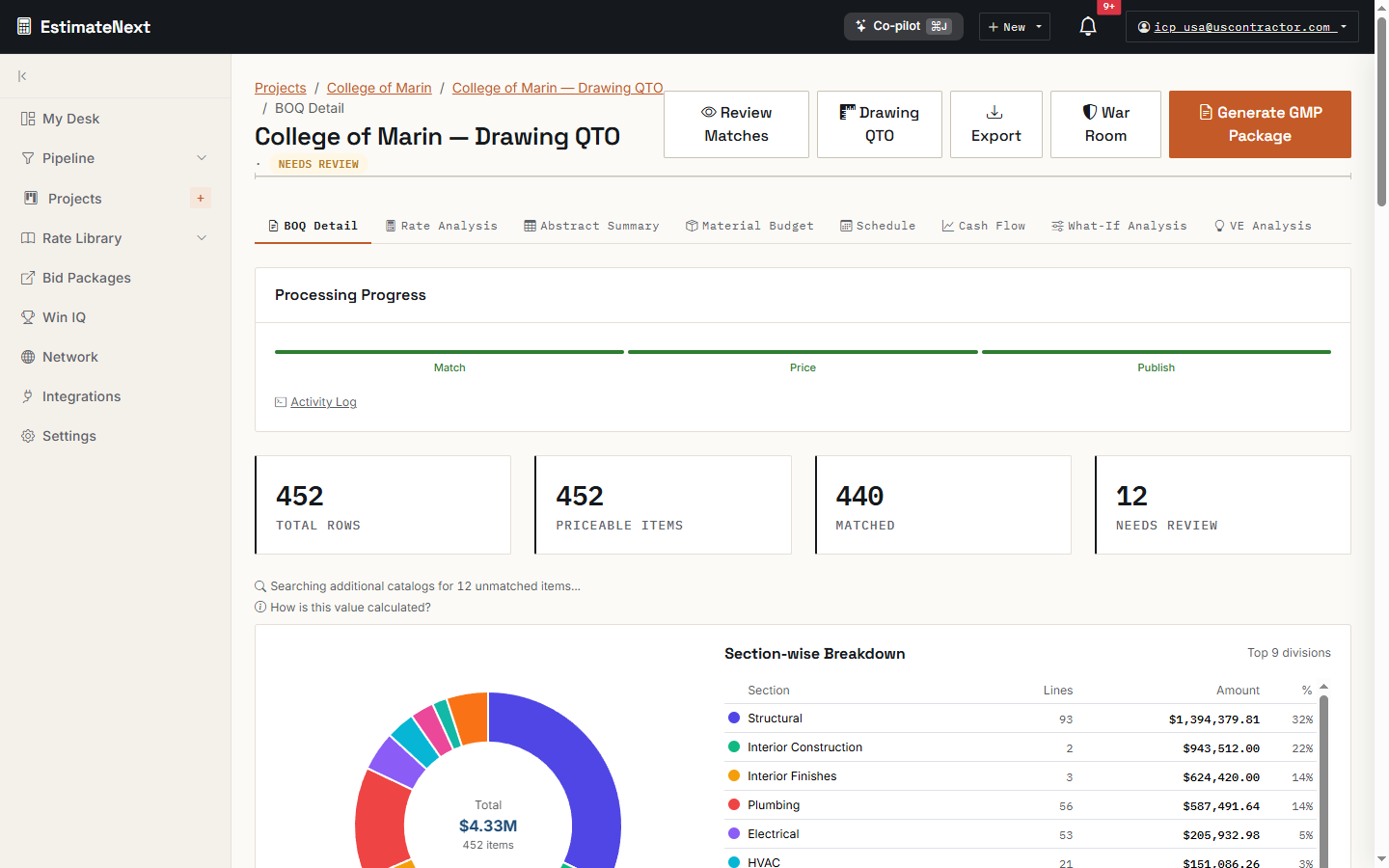
Task: Open the icp_usa account dropdown
Action: click(1242, 27)
